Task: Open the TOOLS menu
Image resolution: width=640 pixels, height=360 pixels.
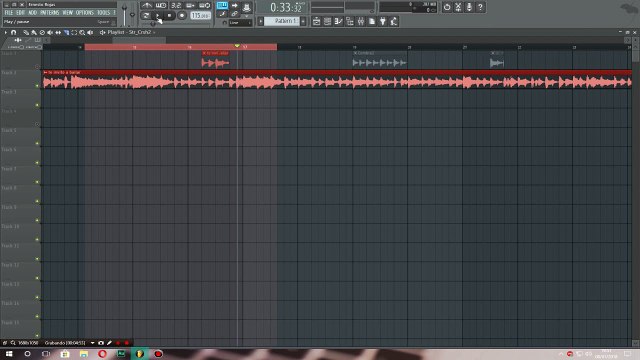Action: 104,13
